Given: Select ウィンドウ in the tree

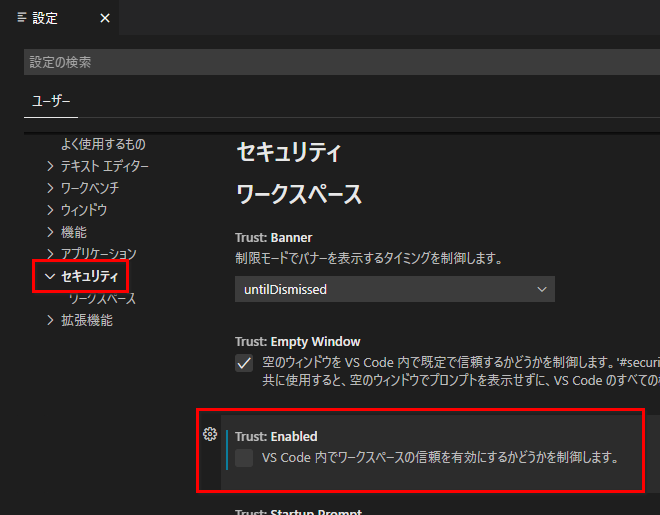Looking at the screenshot, I should pos(84,210).
